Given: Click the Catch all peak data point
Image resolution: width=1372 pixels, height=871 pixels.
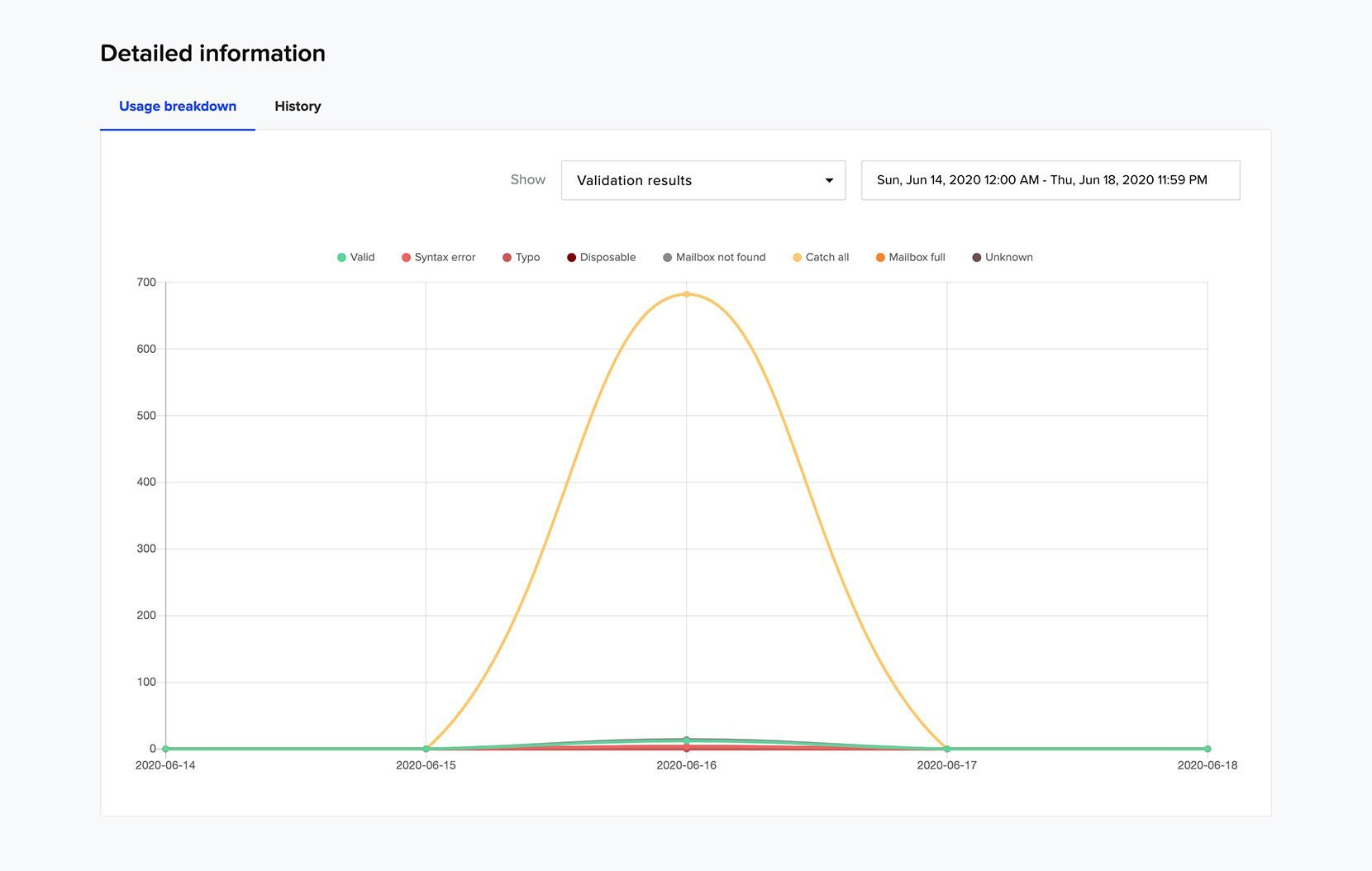Looking at the screenshot, I should click(686, 294).
